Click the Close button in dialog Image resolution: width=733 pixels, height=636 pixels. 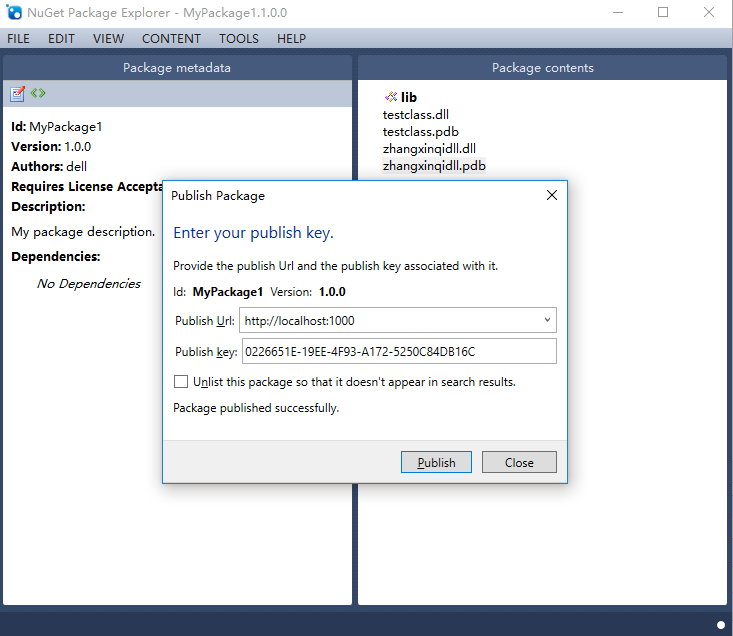(519, 462)
